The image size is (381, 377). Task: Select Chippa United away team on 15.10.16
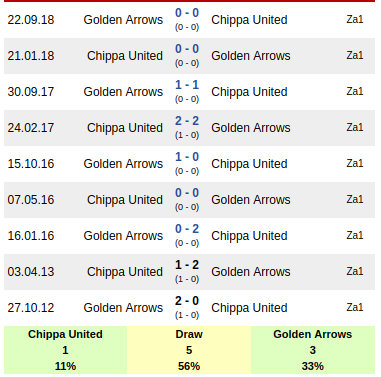pos(249,164)
